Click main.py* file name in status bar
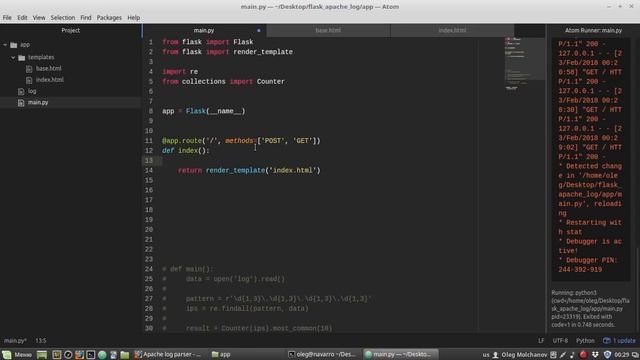This screenshot has height=360, width=640. pyautogui.click(x=15, y=340)
